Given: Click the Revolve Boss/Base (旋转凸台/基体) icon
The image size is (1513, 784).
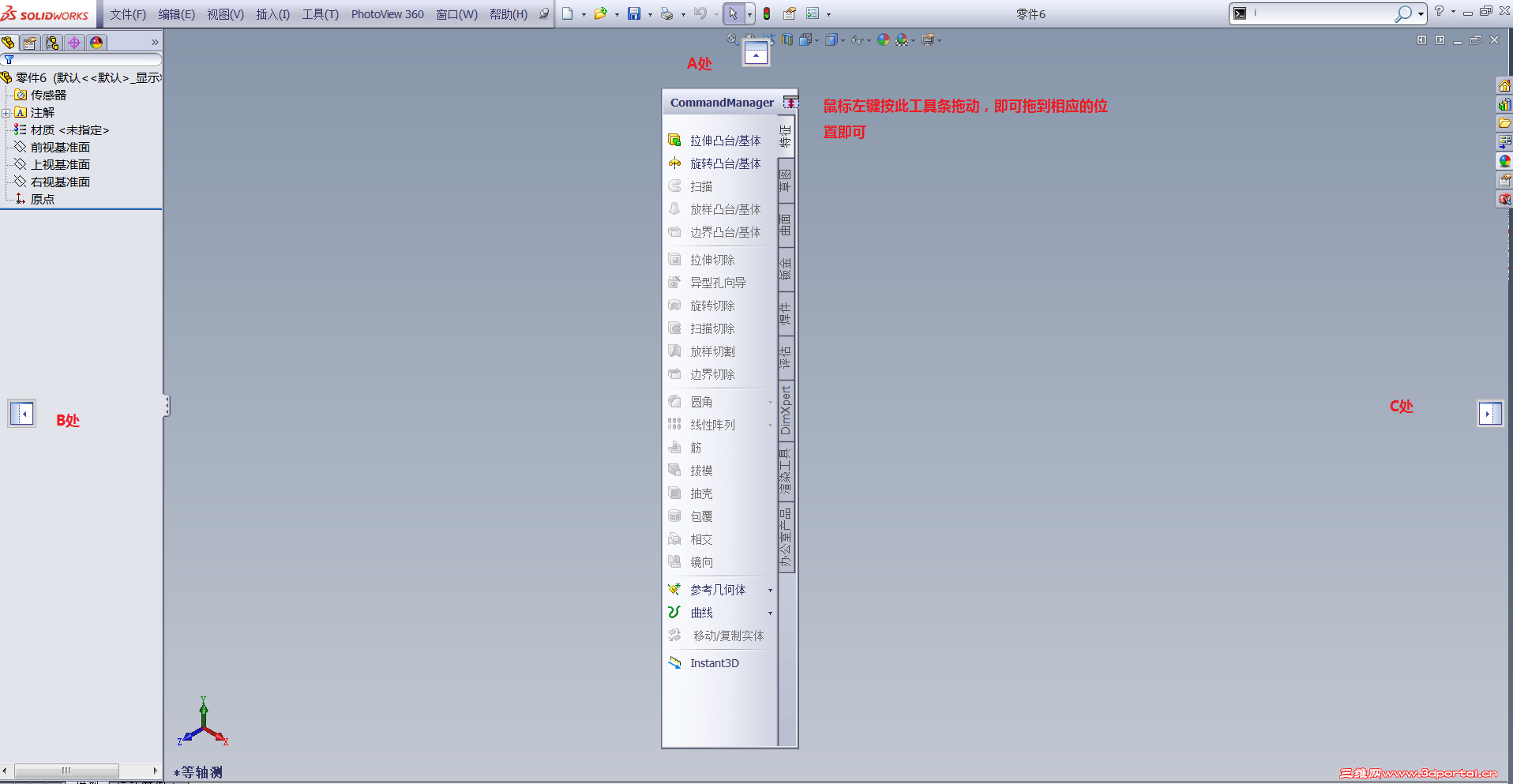Looking at the screenshot, I should tap(674, 163).
